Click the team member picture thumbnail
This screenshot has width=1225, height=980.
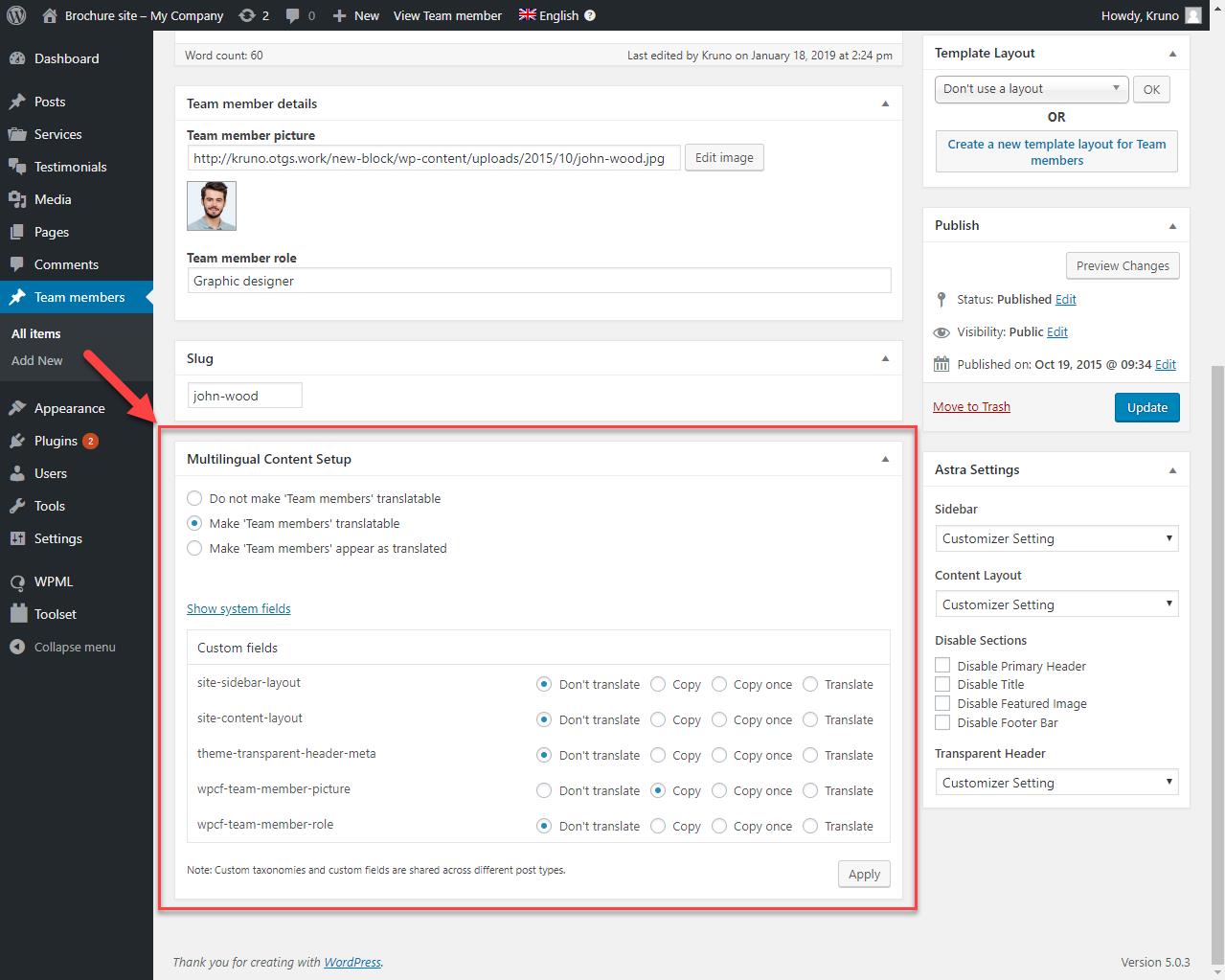tap(212, 205)
